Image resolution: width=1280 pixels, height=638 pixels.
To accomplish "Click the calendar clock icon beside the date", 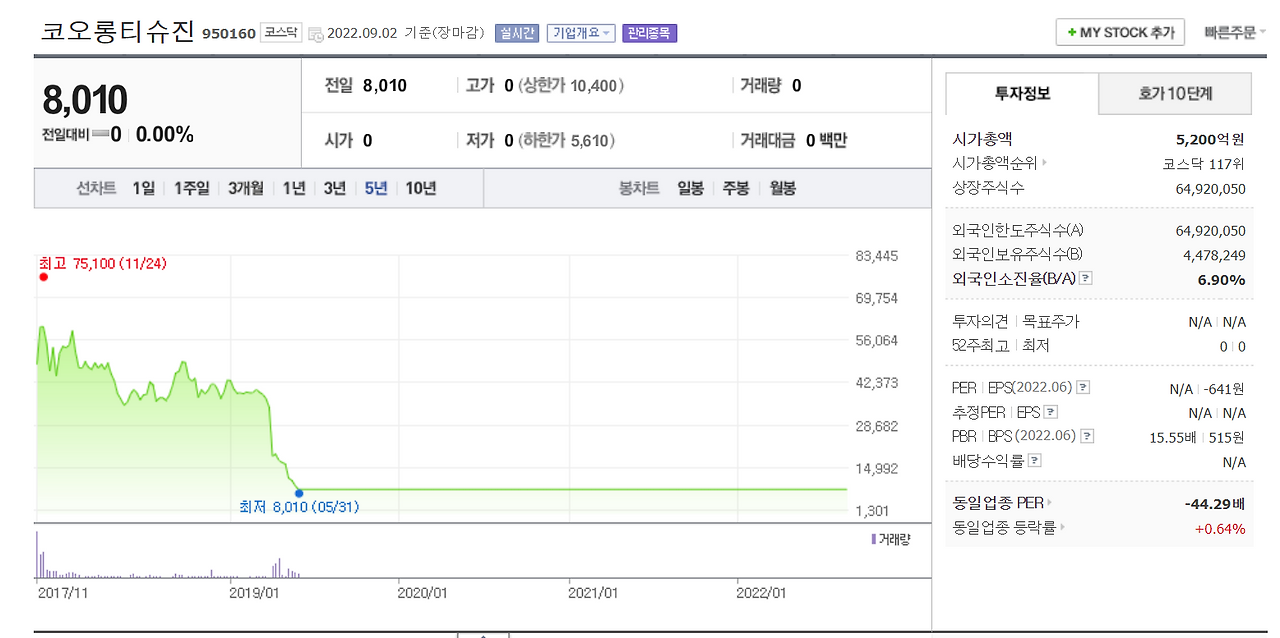I will coord(316,34).
